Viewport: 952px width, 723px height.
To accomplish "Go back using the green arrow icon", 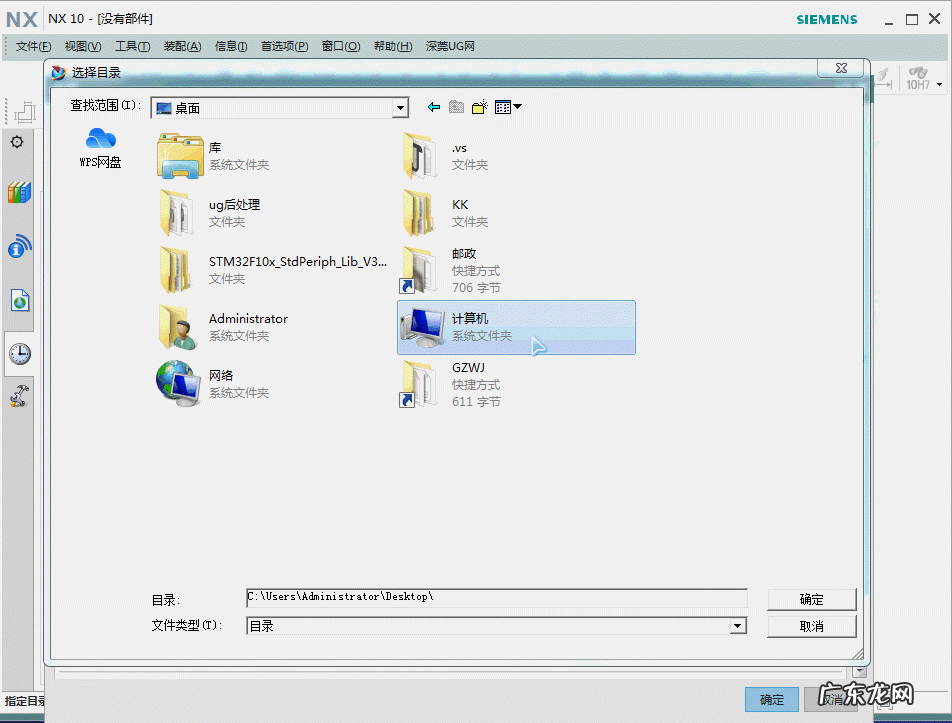I will click(x=433, y=107).
